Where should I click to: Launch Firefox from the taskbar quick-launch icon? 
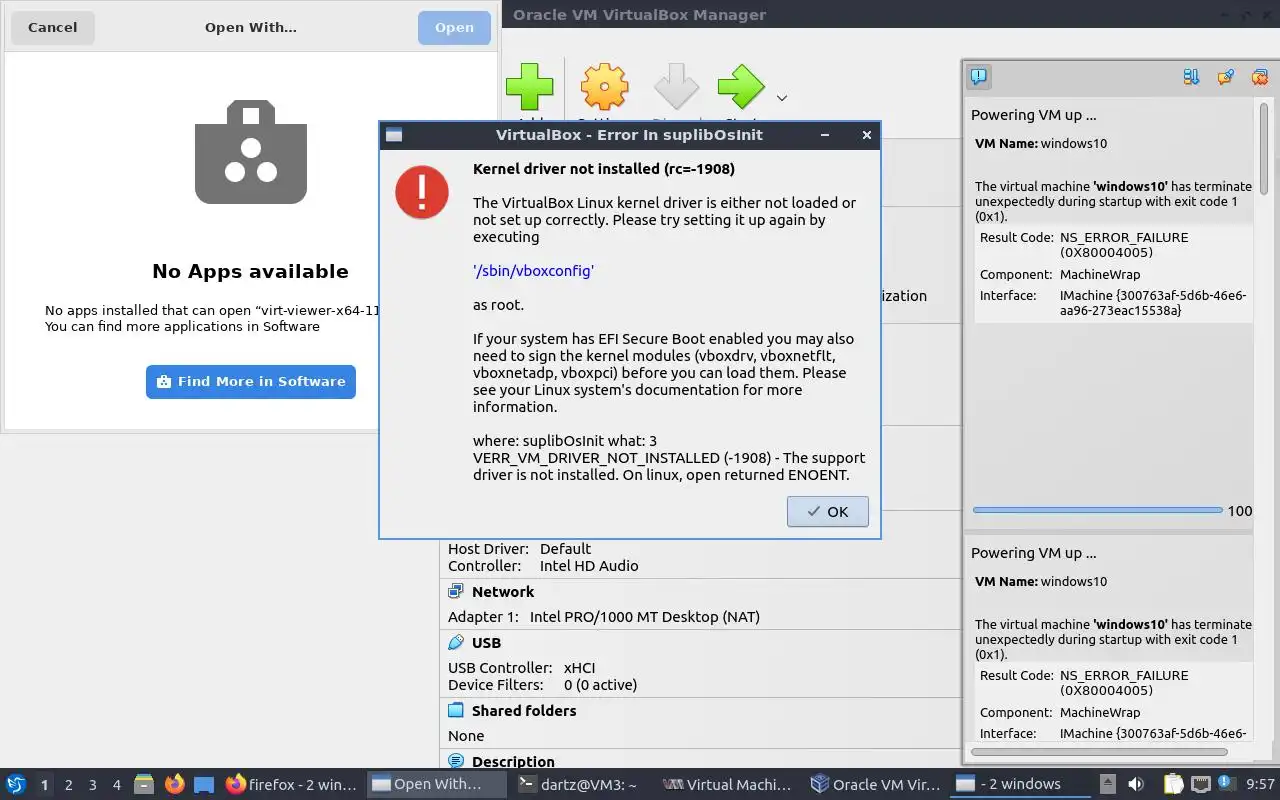tap(175, 784)
